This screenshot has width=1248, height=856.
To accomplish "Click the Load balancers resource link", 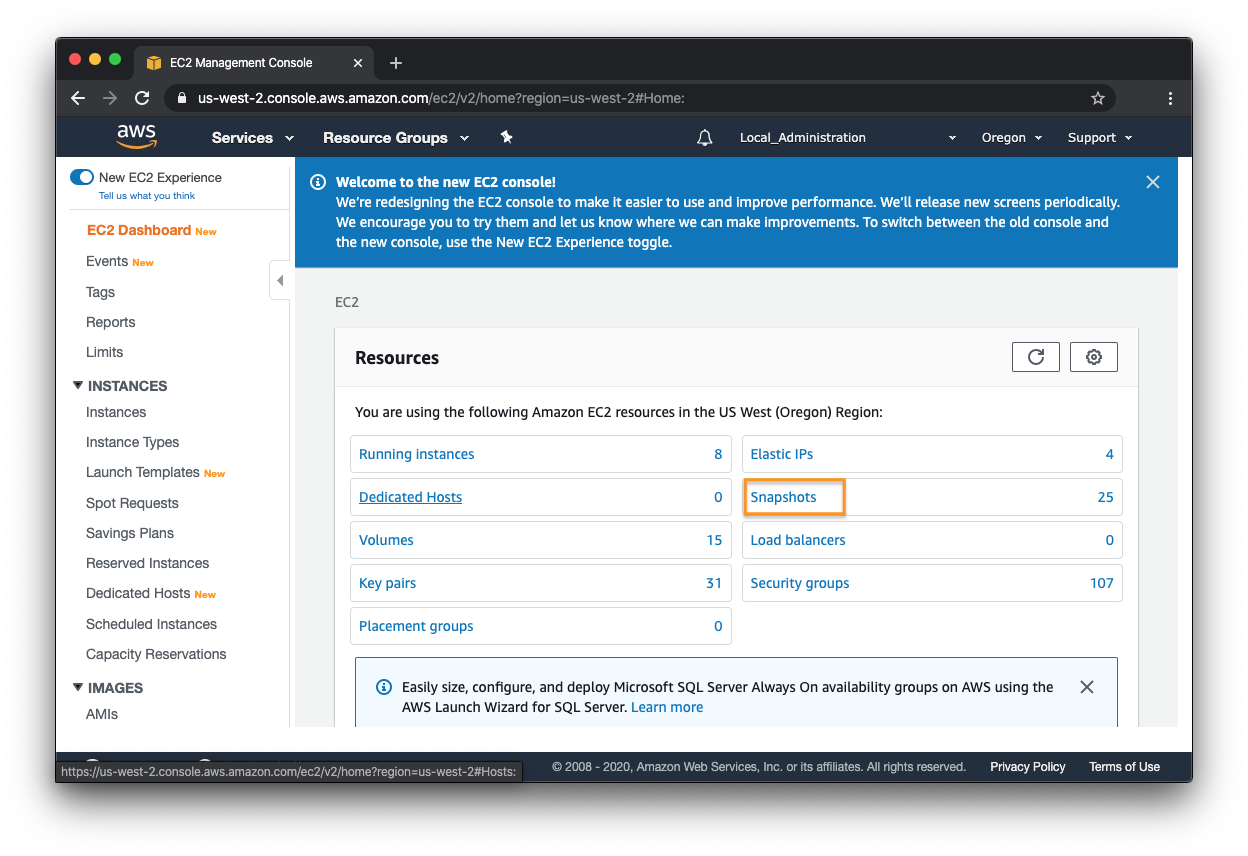I will tap(798, 540).
